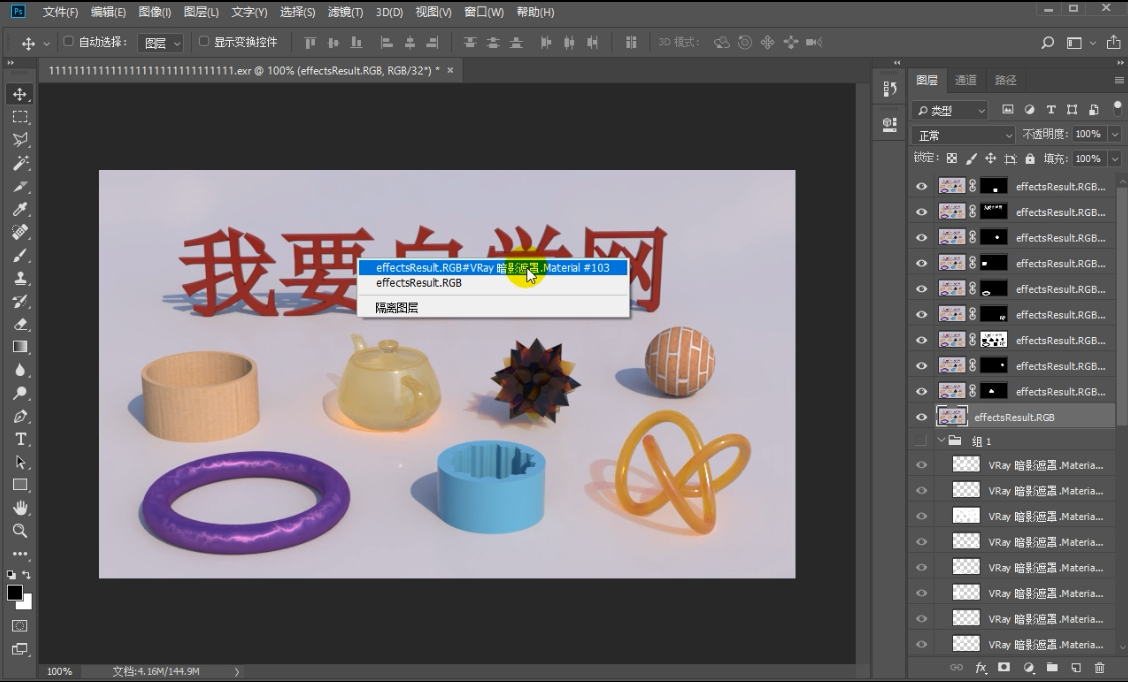Enable the 自动选择 checkbox

point(69,42)
